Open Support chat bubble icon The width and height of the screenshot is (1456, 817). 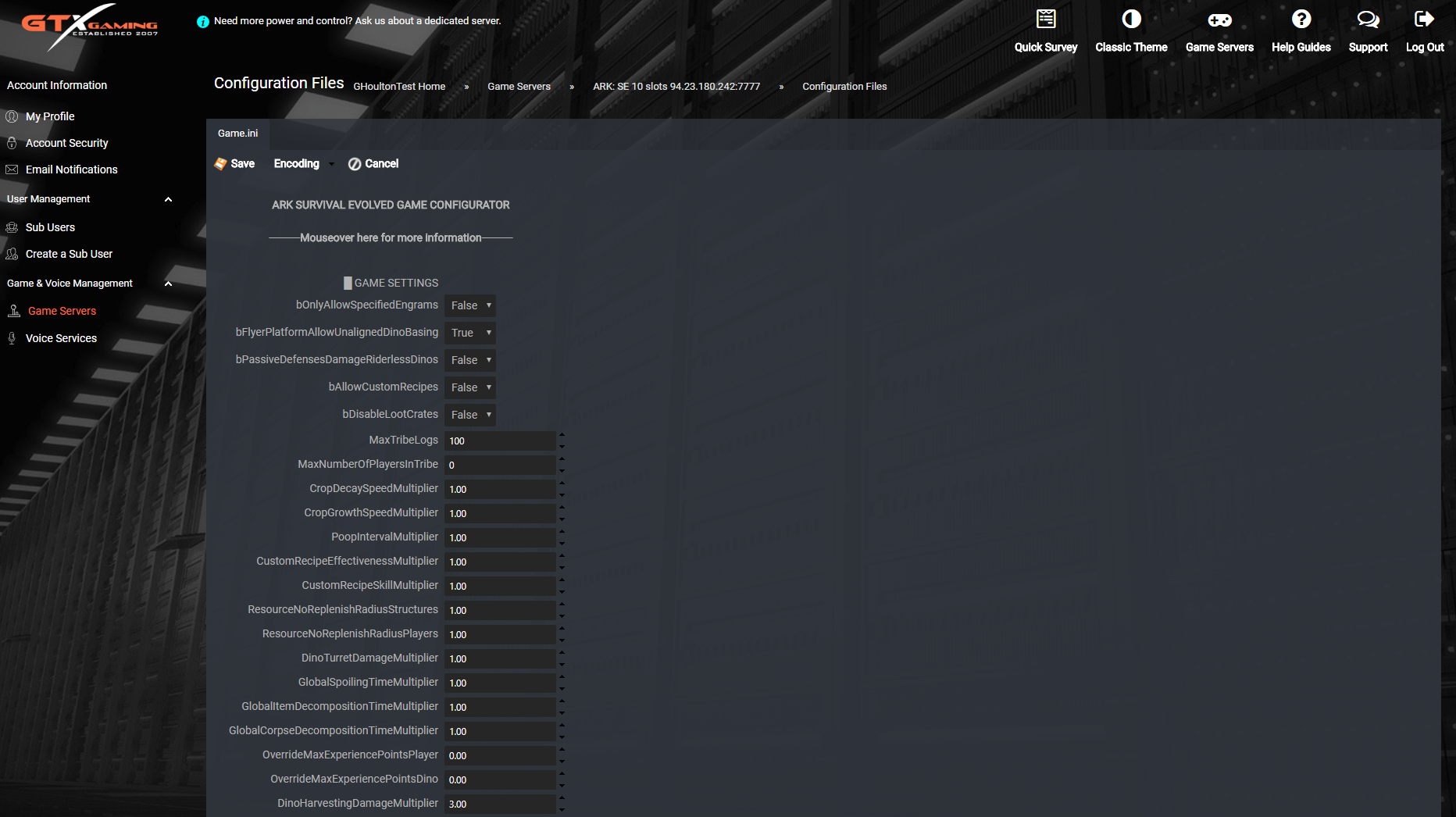coord(1368,19)
